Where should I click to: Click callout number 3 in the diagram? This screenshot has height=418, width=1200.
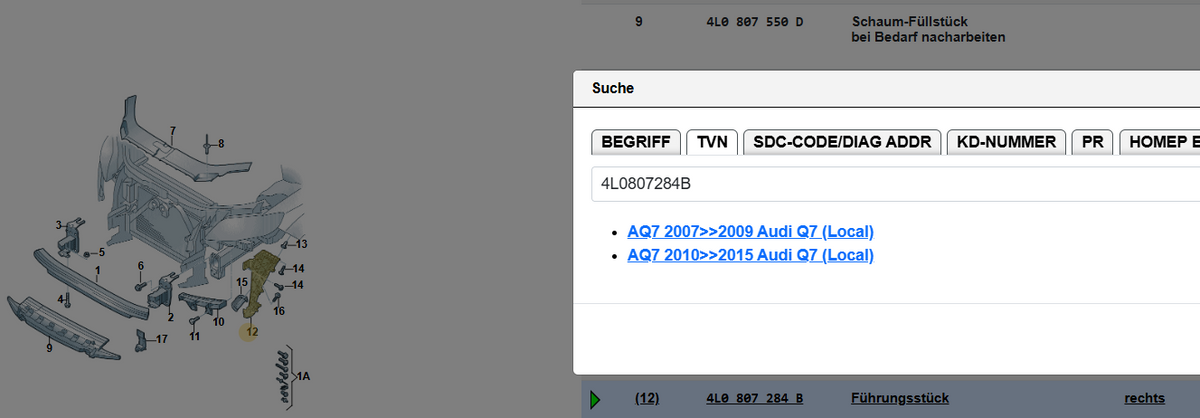[58, 224]
